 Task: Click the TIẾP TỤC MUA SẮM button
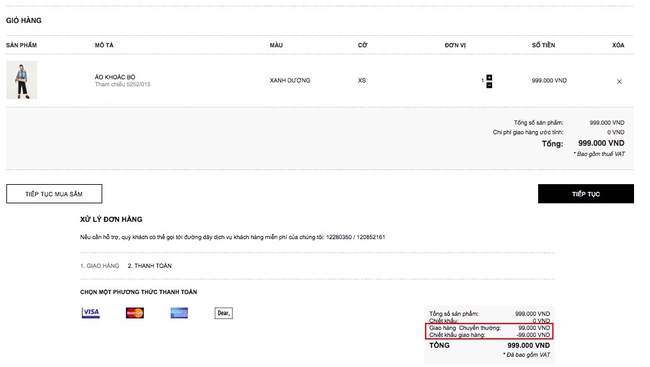(x=54, y=194)
